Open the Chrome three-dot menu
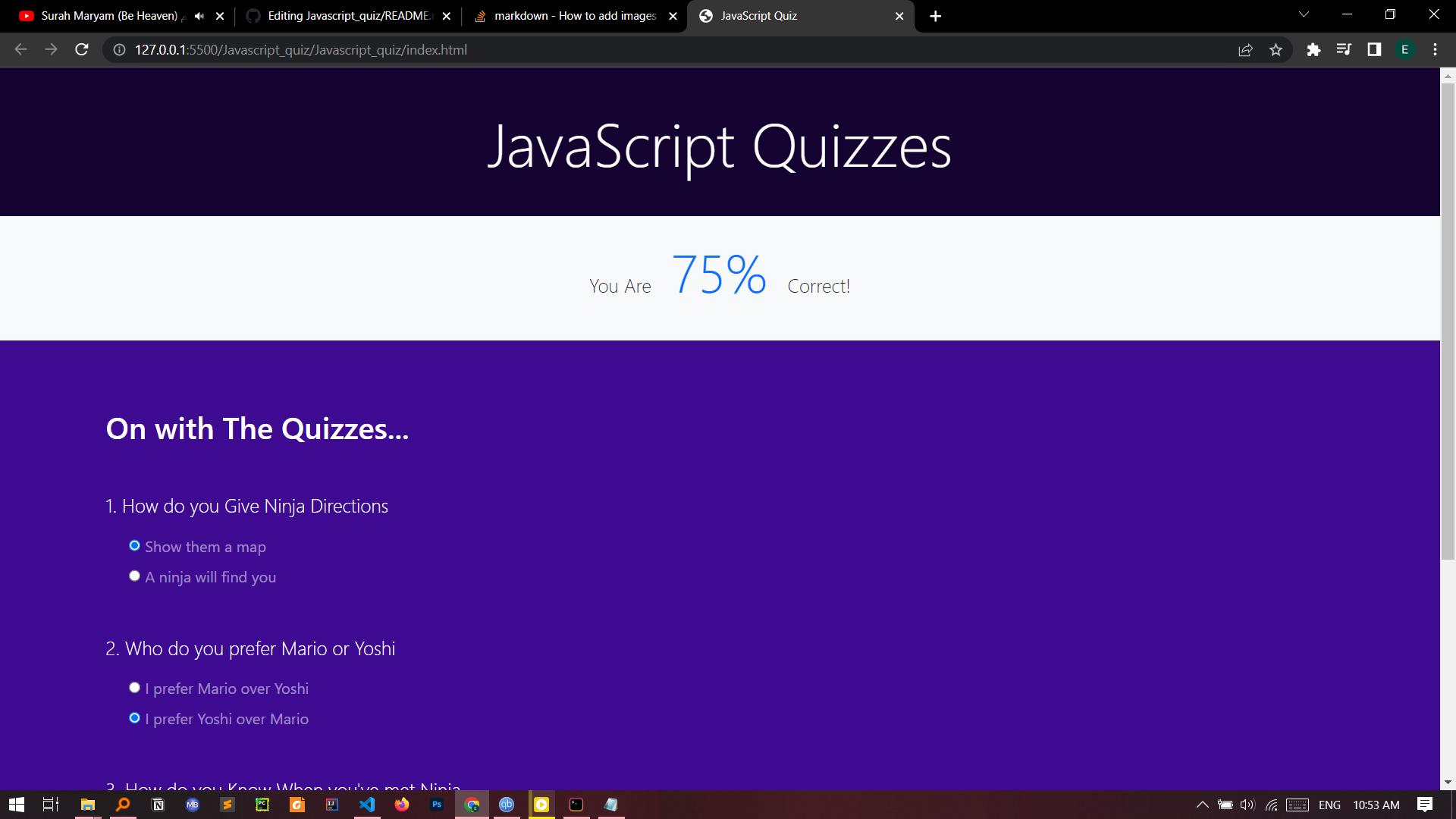Image resolution: width=1456 pixels, height=819 pixels. pyautogui.click(x=1435, y=49)
